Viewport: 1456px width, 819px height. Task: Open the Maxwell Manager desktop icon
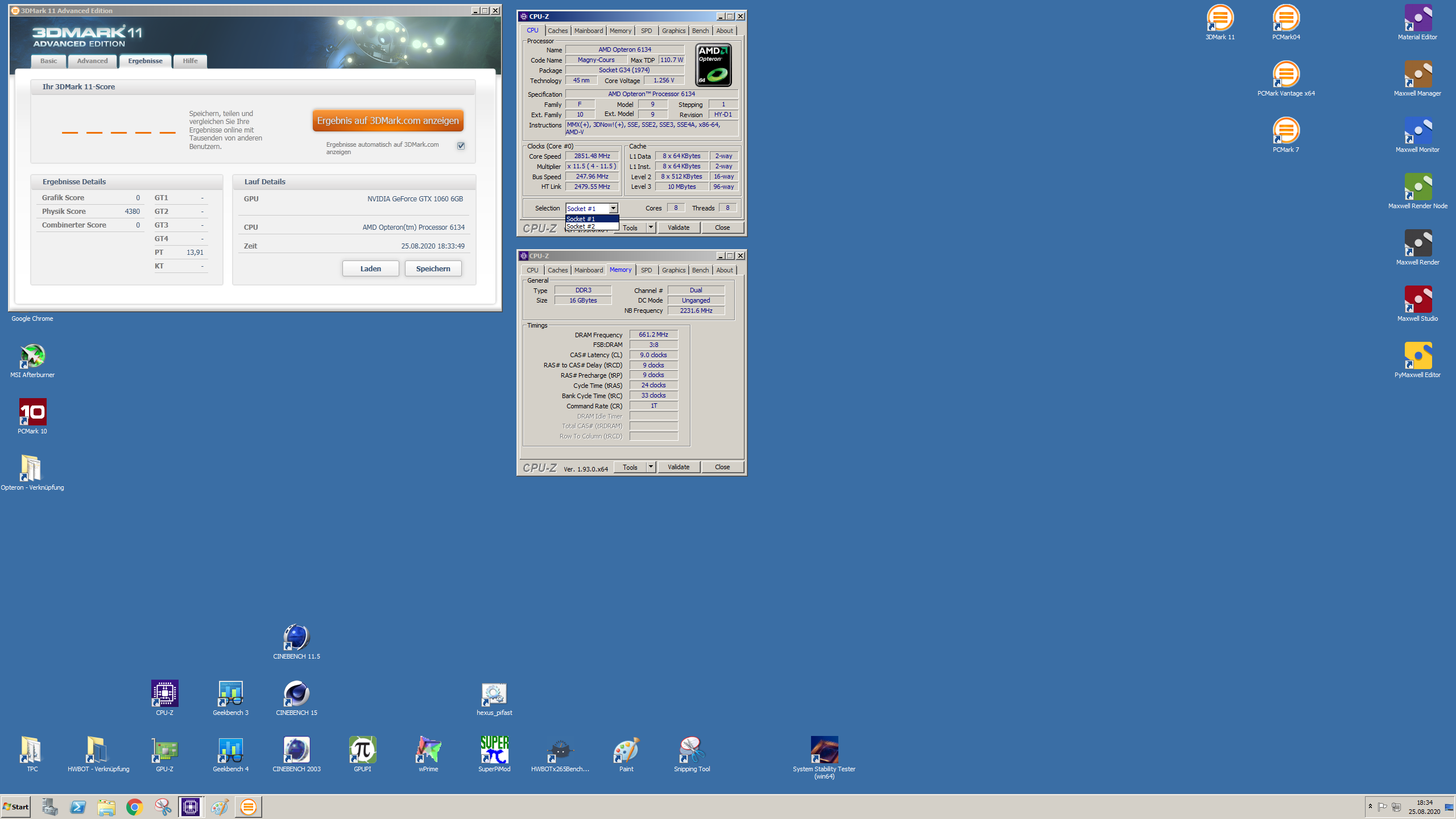coord(1417,79)
